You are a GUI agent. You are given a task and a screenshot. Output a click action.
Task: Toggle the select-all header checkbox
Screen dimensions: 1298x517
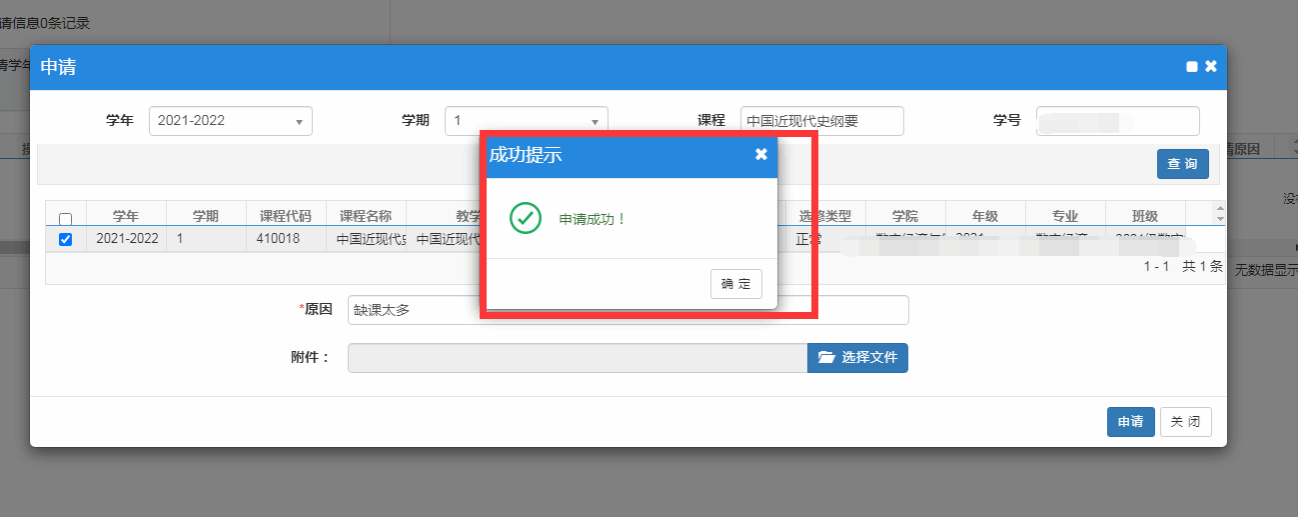click(x=65, y=219)
